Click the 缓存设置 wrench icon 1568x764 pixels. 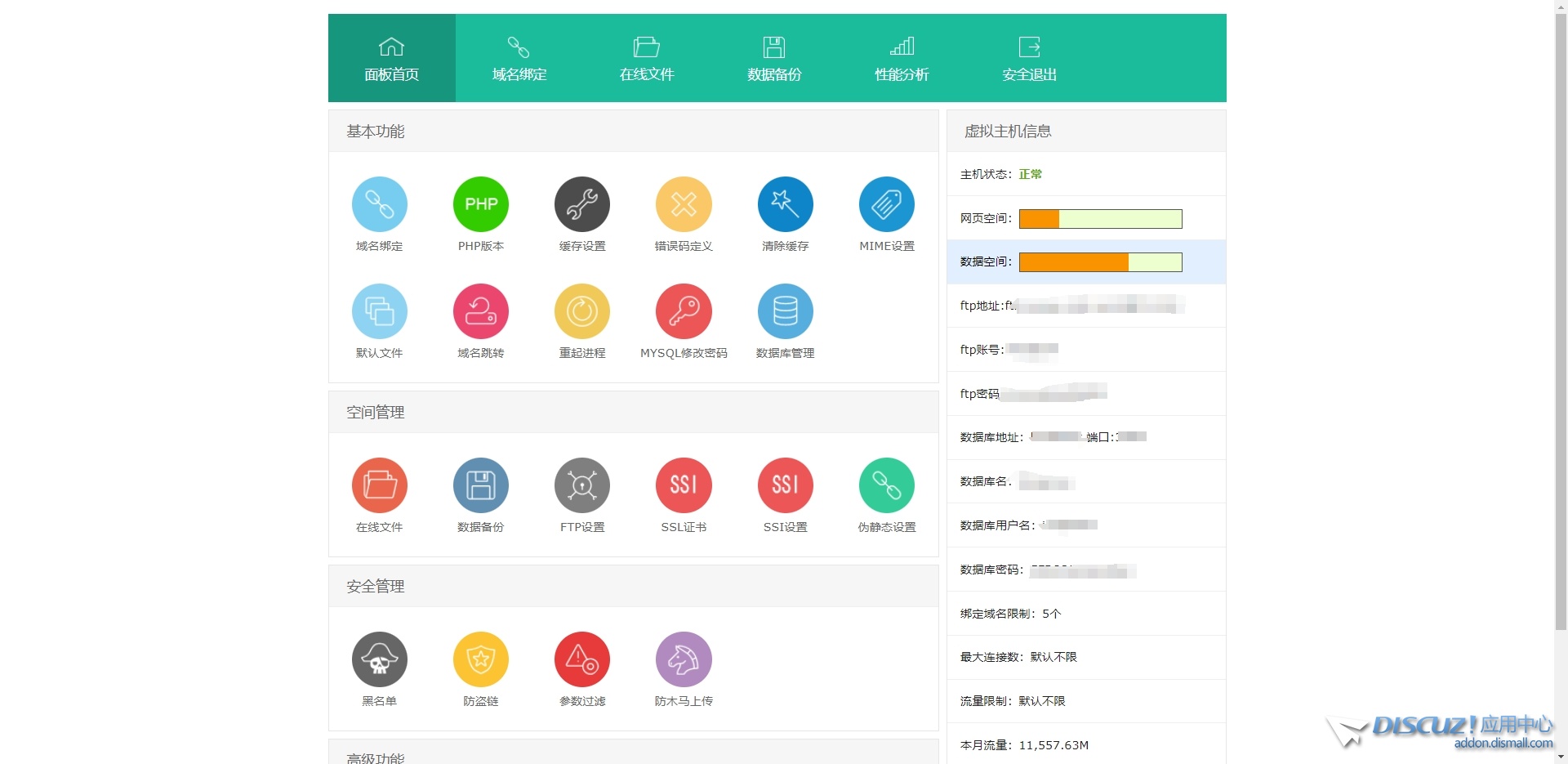click(x=581, y=204)
